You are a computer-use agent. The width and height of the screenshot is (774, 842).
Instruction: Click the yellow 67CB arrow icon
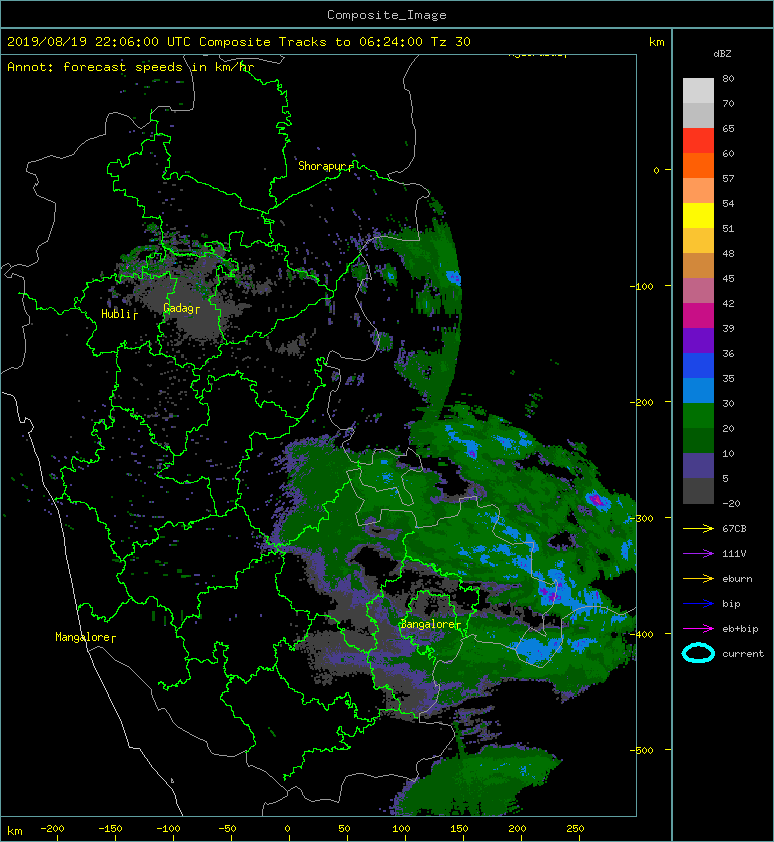698,528
